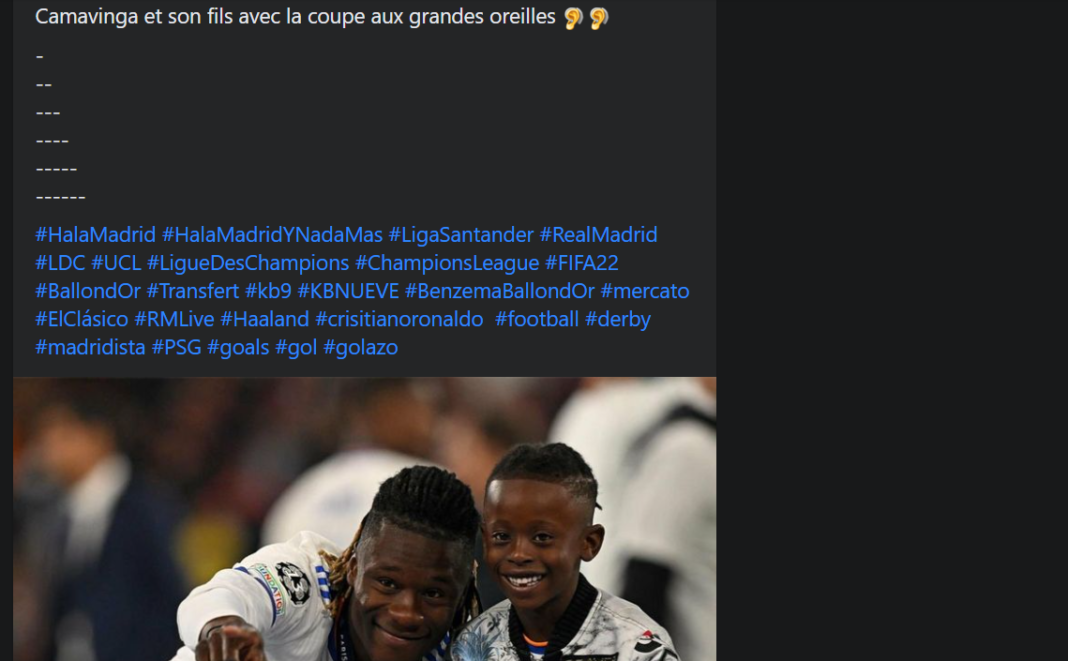Open the #HalaMadrid hashtag link

(x=95, y=235)
